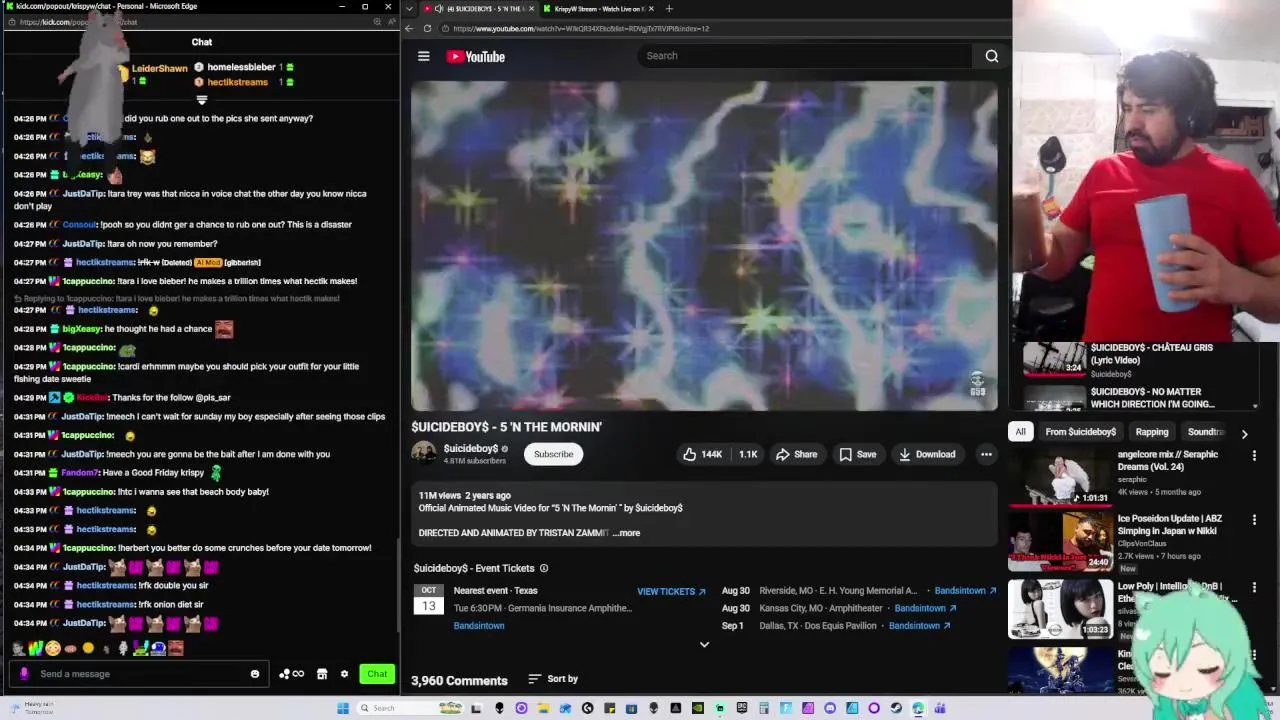1280x720 pixels.
Task: Open the Low Poly video thumbnail
Action: click(x=1060, y=608)
